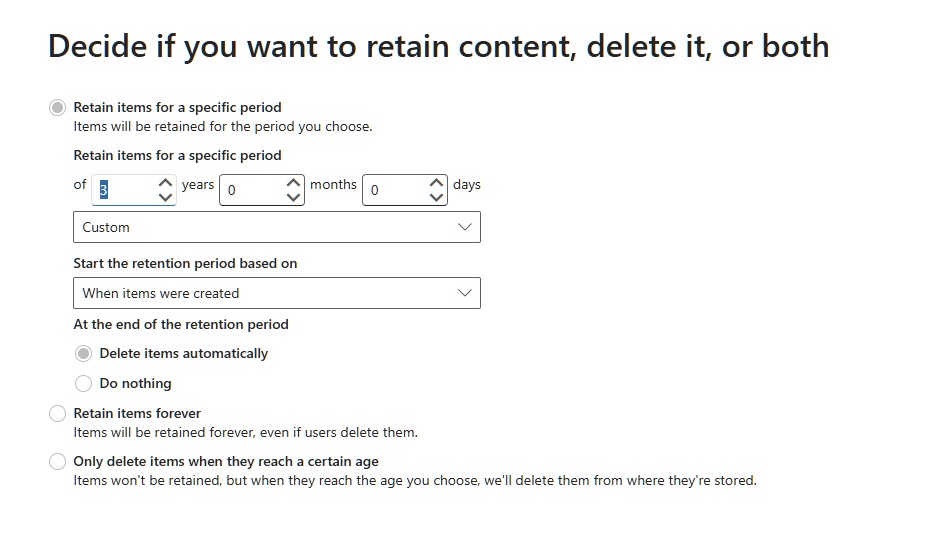Image resolution: width=929 pixels, height=536 pixels.
Task: Decrease the months value with down arrow
Action: tap(293, 197)
